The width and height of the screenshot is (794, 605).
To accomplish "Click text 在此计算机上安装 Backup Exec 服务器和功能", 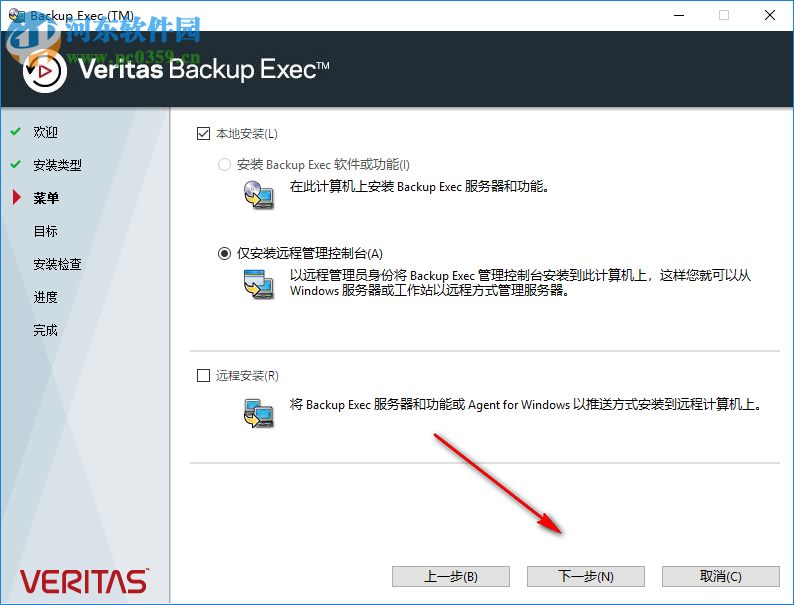I will point(419,187).
